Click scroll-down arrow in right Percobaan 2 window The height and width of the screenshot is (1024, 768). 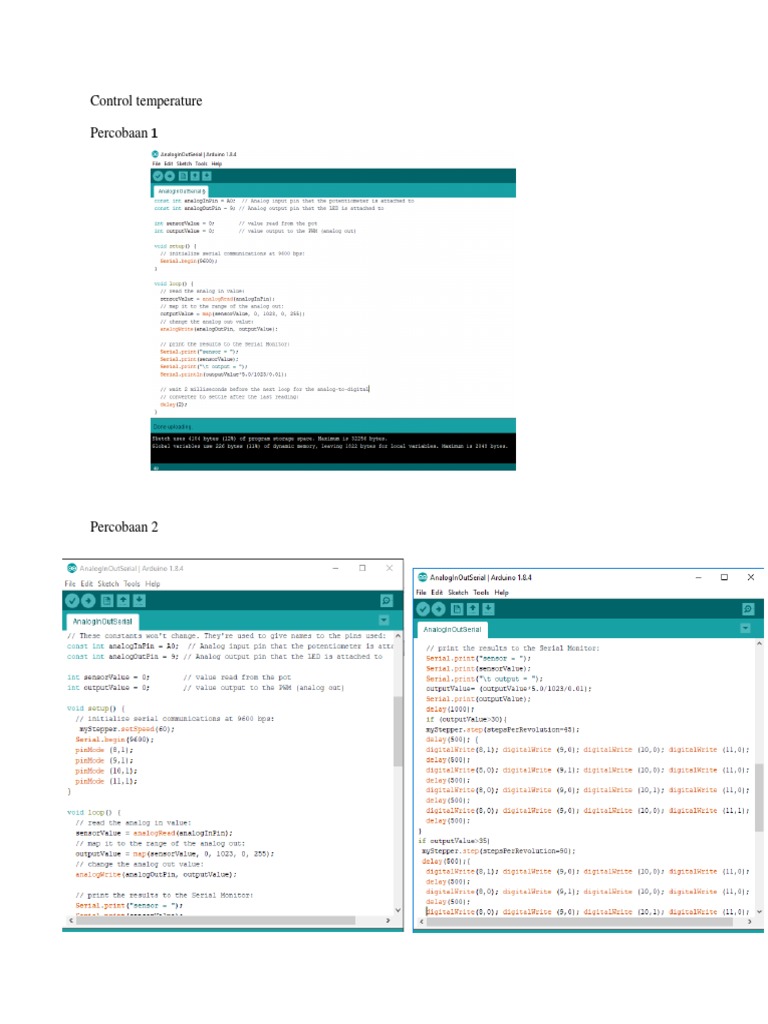tap(759, 911)
